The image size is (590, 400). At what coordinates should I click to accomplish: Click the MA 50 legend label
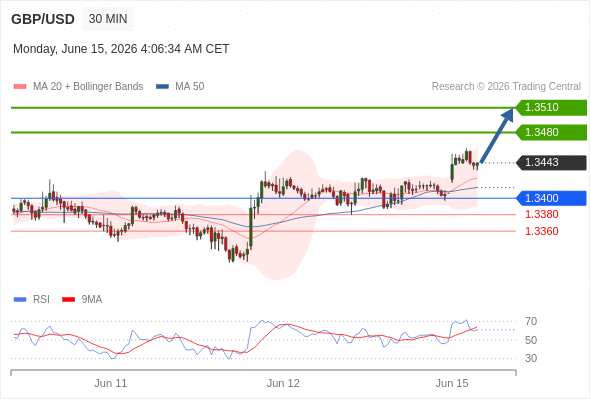pos(190,87)
